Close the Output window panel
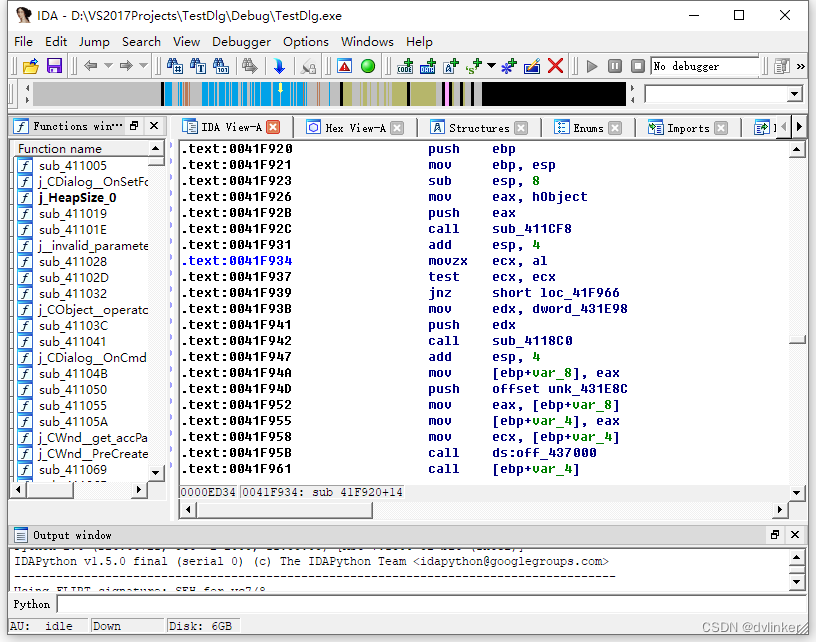 (x=795, y=535)
